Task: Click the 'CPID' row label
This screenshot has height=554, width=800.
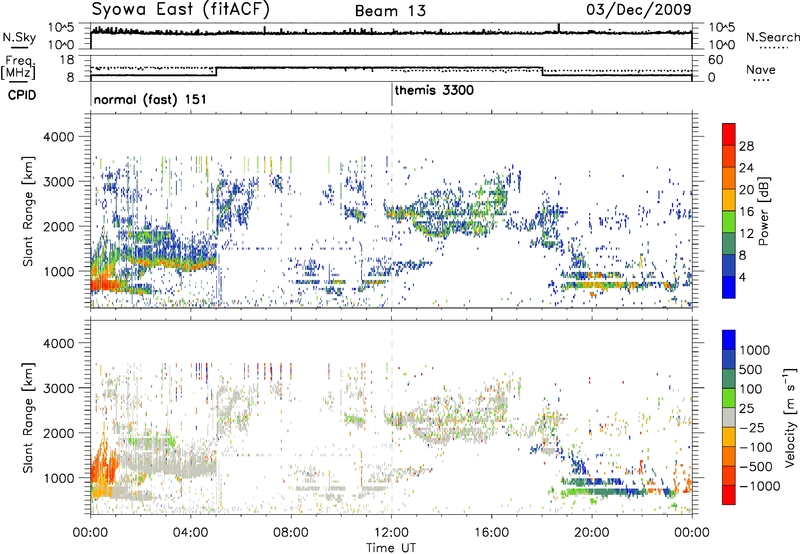Action: tap(22, 95)
